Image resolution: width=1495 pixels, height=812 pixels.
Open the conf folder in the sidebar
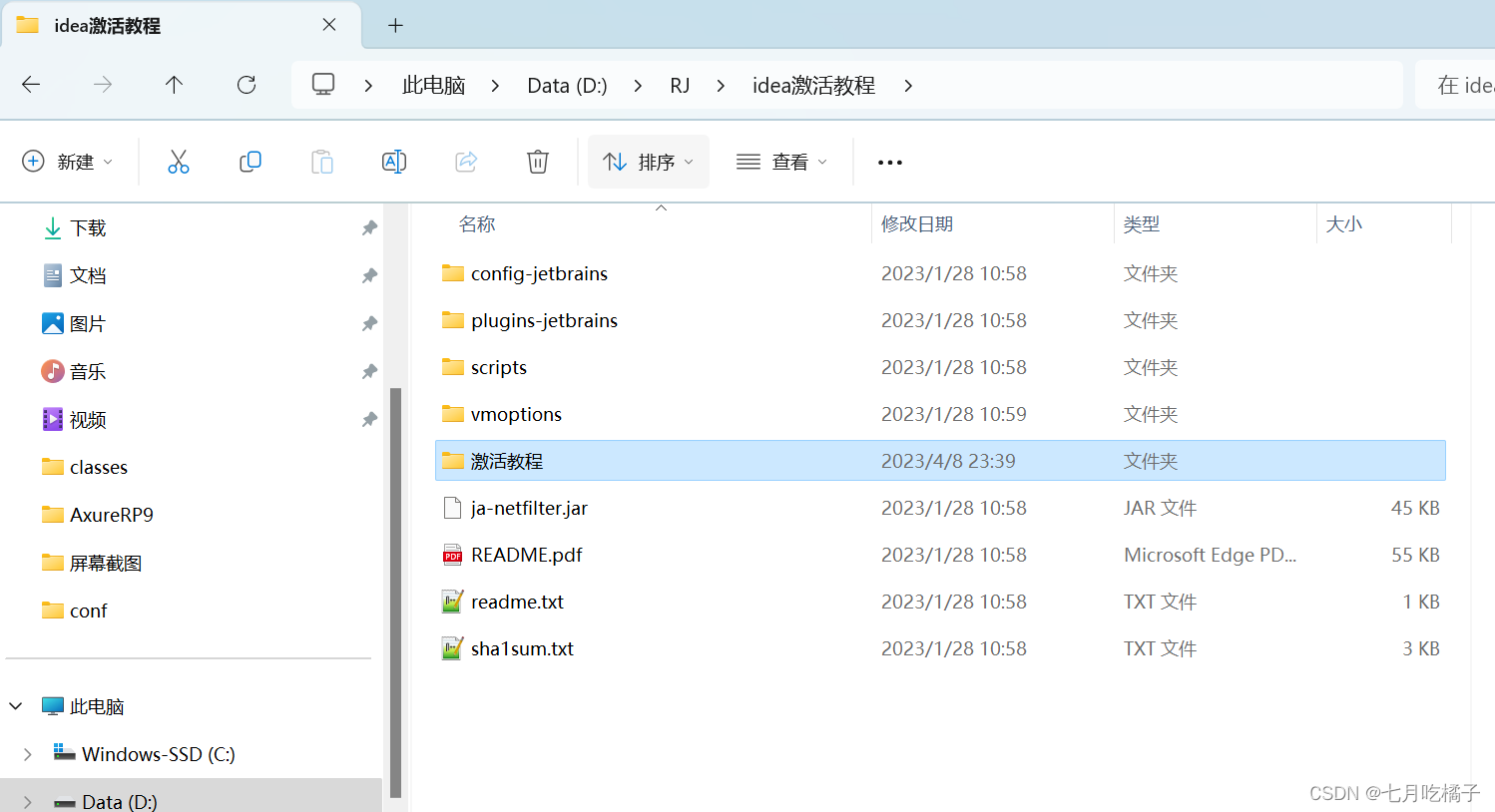click(88, 610)
